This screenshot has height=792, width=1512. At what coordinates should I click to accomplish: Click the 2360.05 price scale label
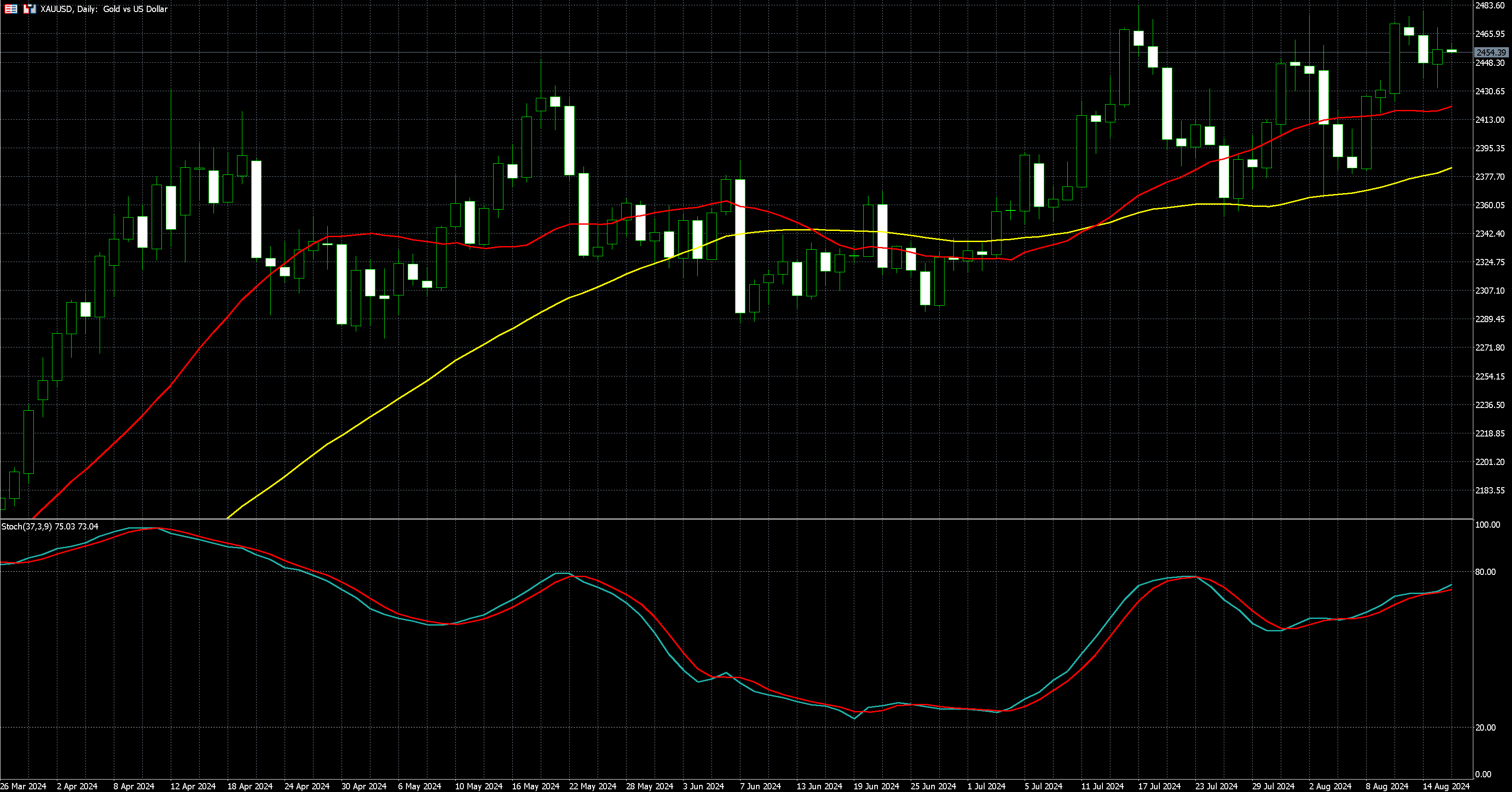[1490, 205]
